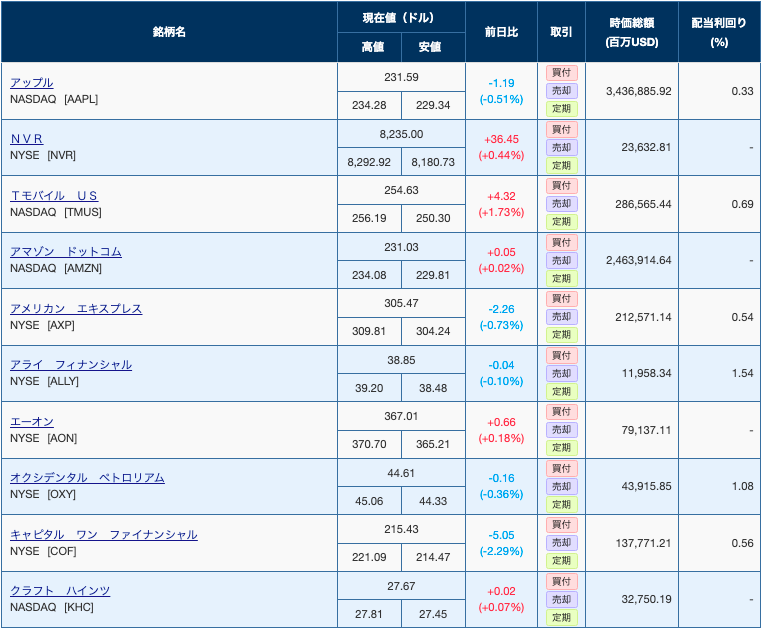The width and height of the screenshot is (761, 630).
Task: Click 買付 button for KHC
Action: (x=562, y=582)
